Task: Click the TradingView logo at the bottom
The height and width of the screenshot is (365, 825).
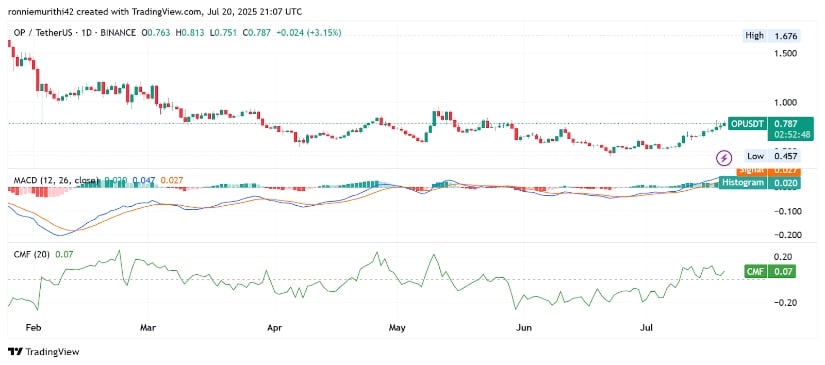Action: 44,352
